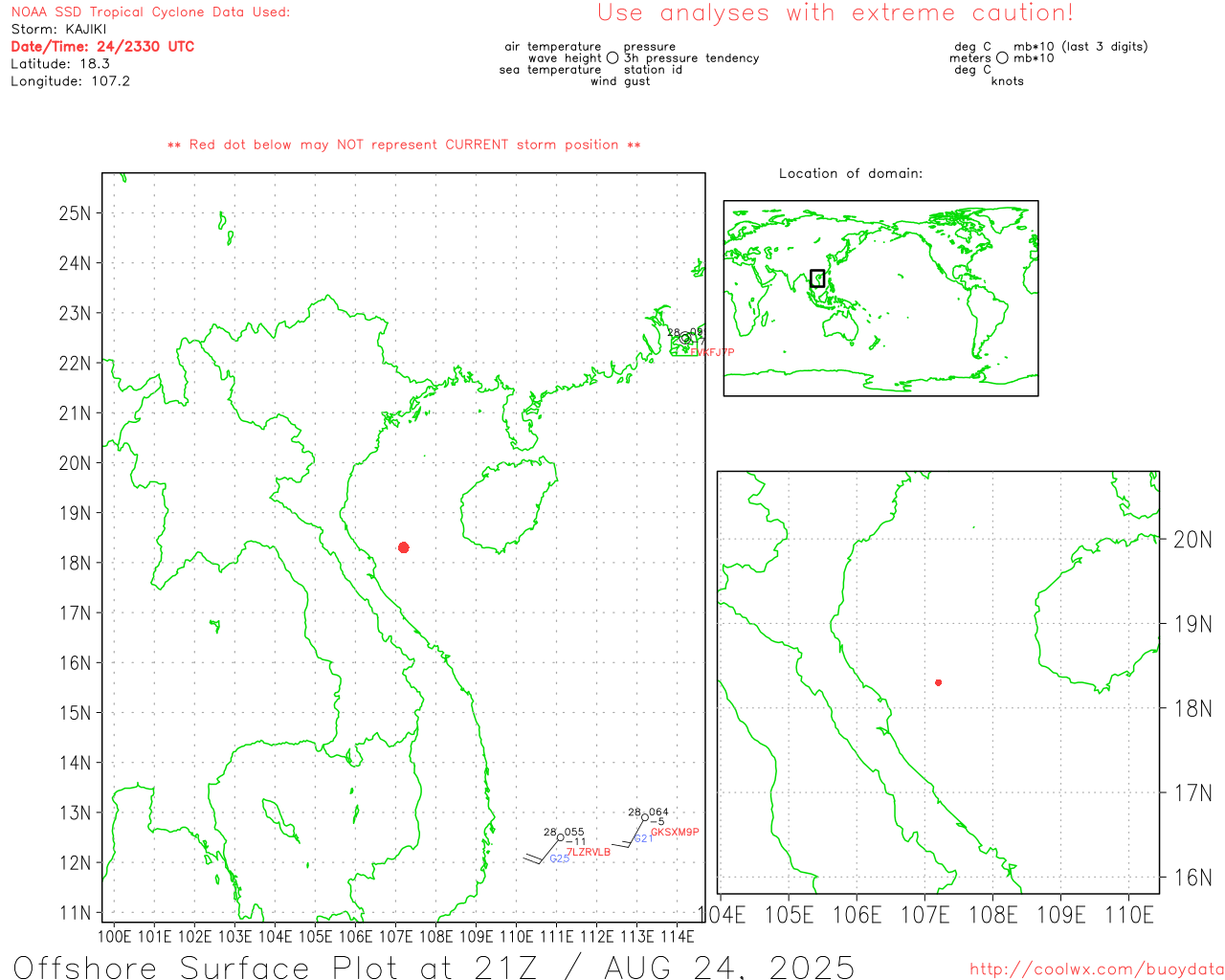Click the 25N latitude label on main map
Image resolution: width=1225 pixels, height=980 pixels.
pyautogui.click(x=76, y=213)
